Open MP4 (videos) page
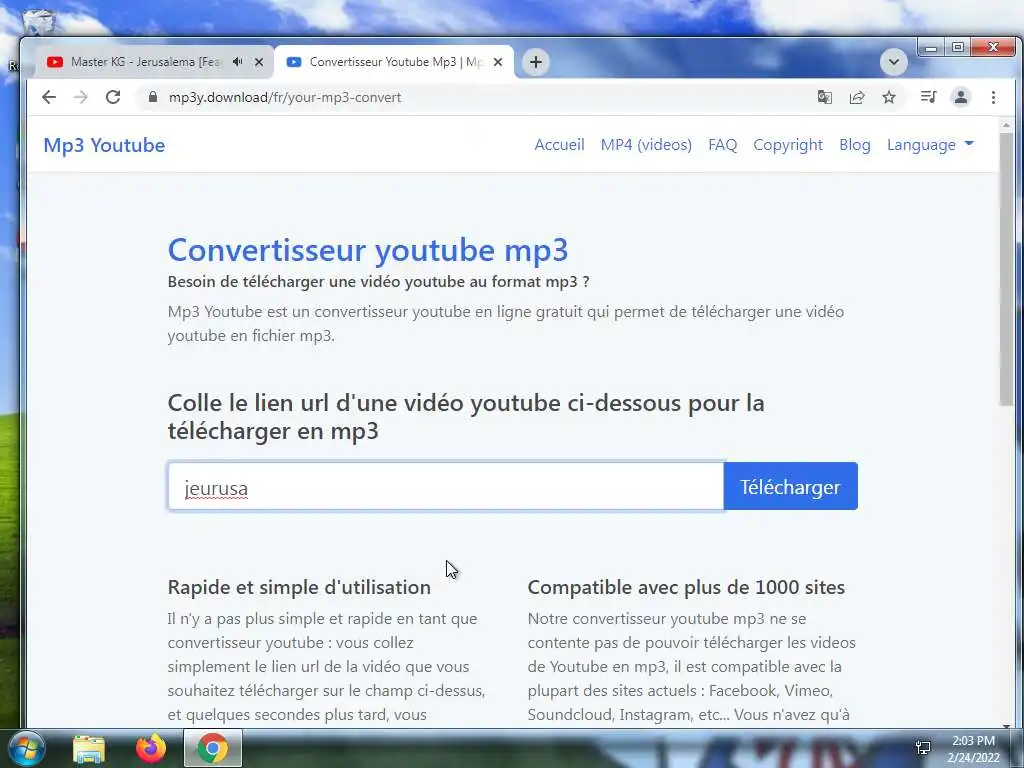The image size is (1024, 768). point(646,144)
